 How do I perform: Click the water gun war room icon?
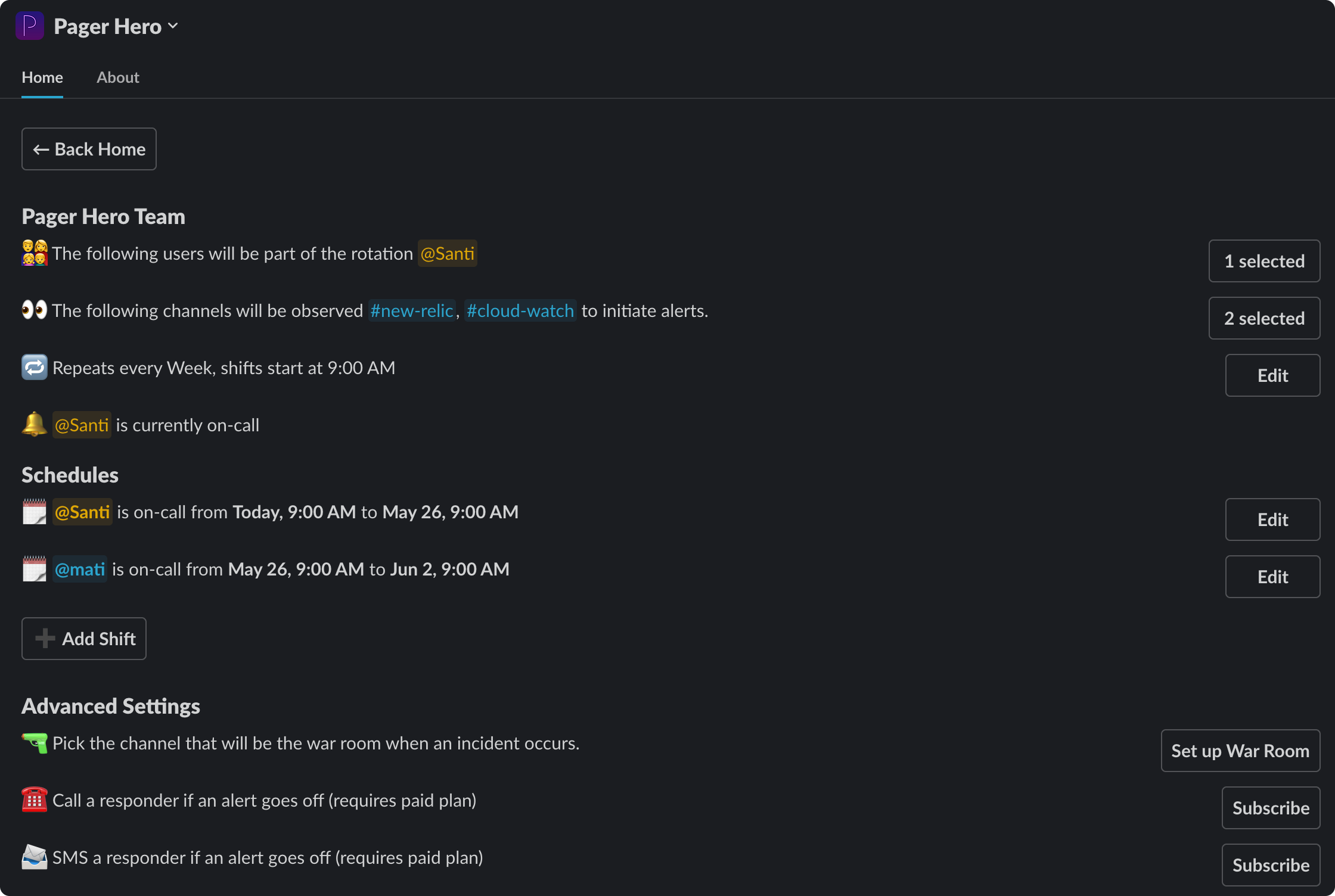[x=35, y=743]
